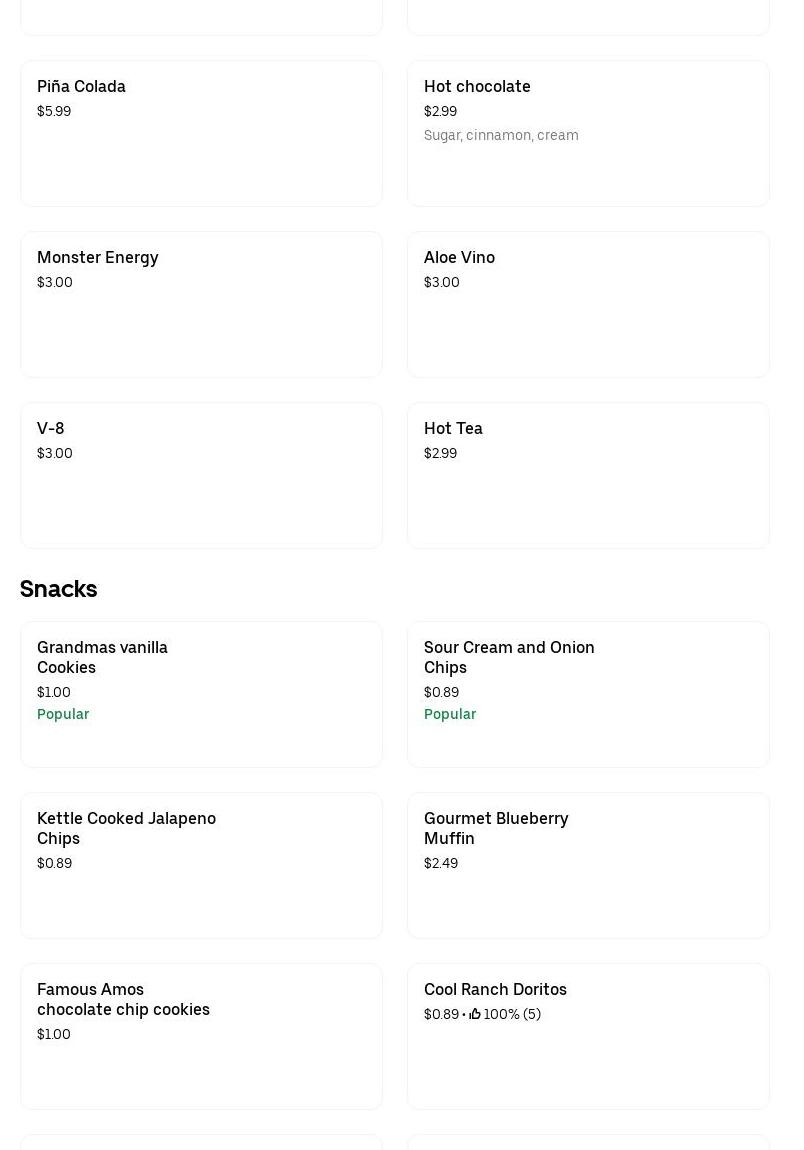The width and height of the screenshot is (804, 1150).
Task: Click the Hot chocolate description text
Action: (x=501, y=135)
